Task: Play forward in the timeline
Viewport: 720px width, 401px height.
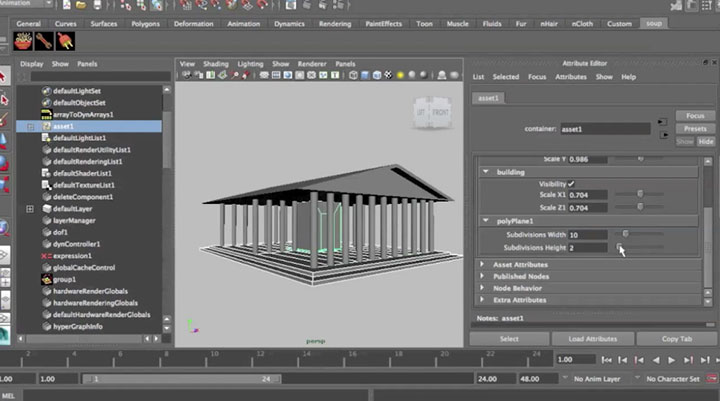Action: [671, 361]
